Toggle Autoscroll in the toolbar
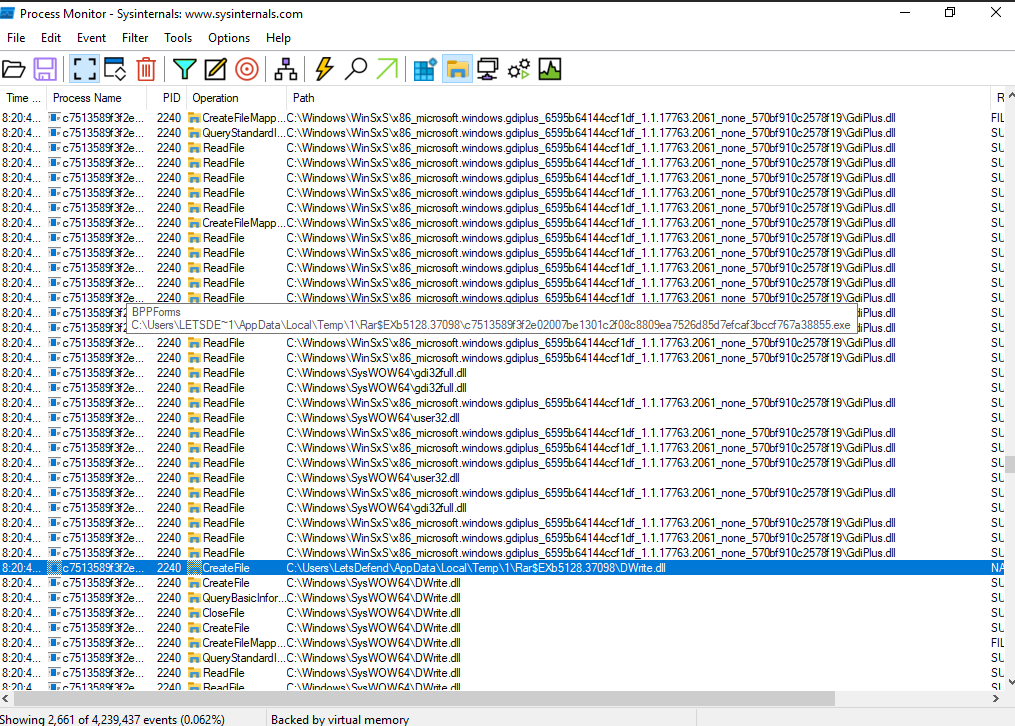1015x726 pixels. (115, 69)
